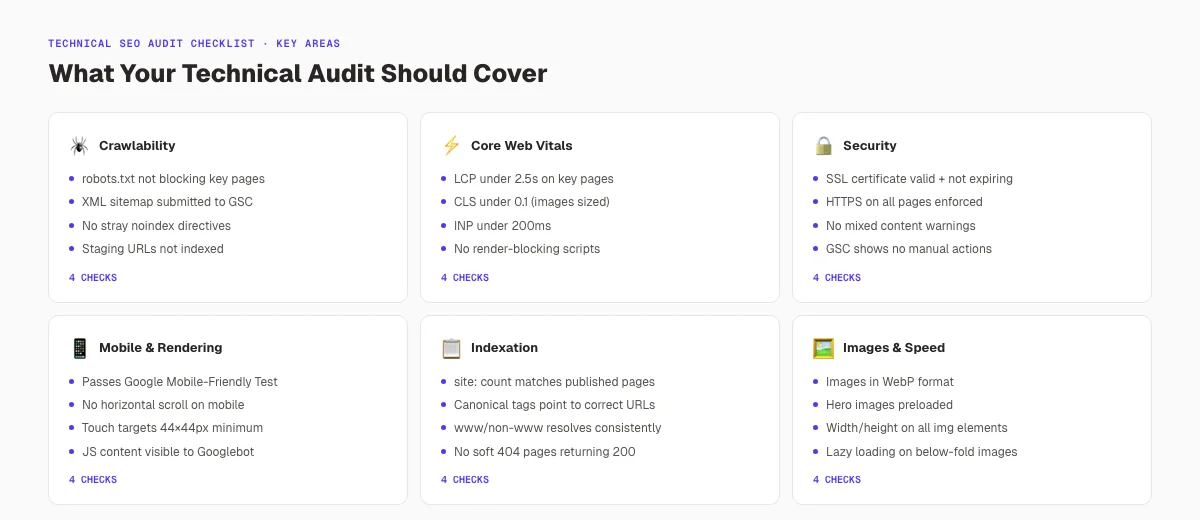
Task: Click the padlock icon next to Security
Action: tap(823, 146)
